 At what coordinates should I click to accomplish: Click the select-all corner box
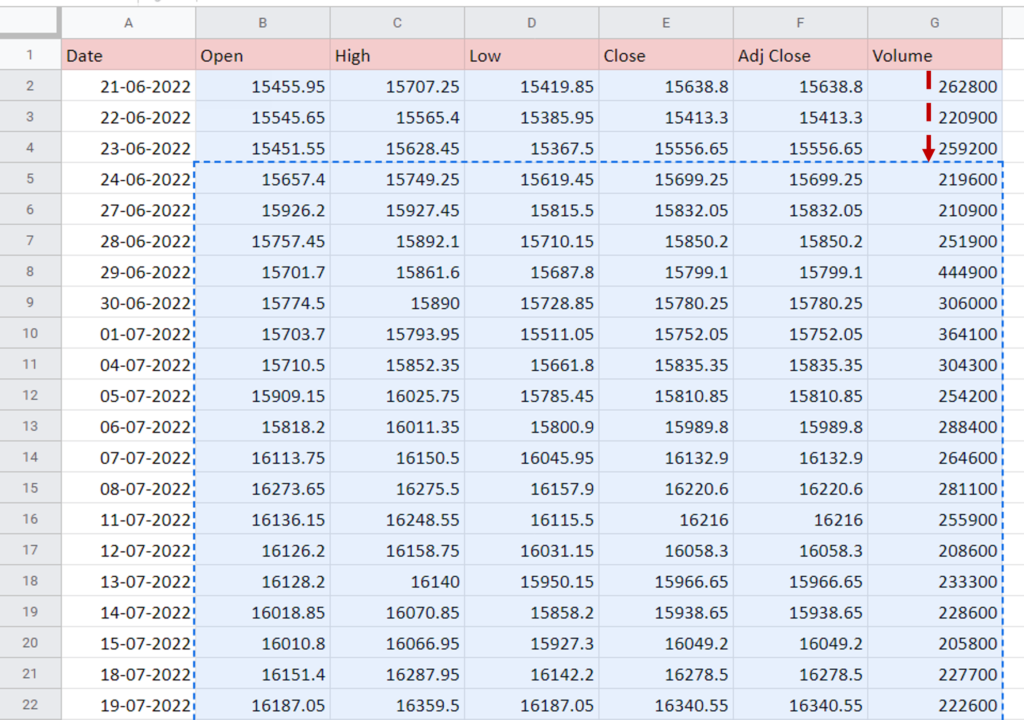29,22
